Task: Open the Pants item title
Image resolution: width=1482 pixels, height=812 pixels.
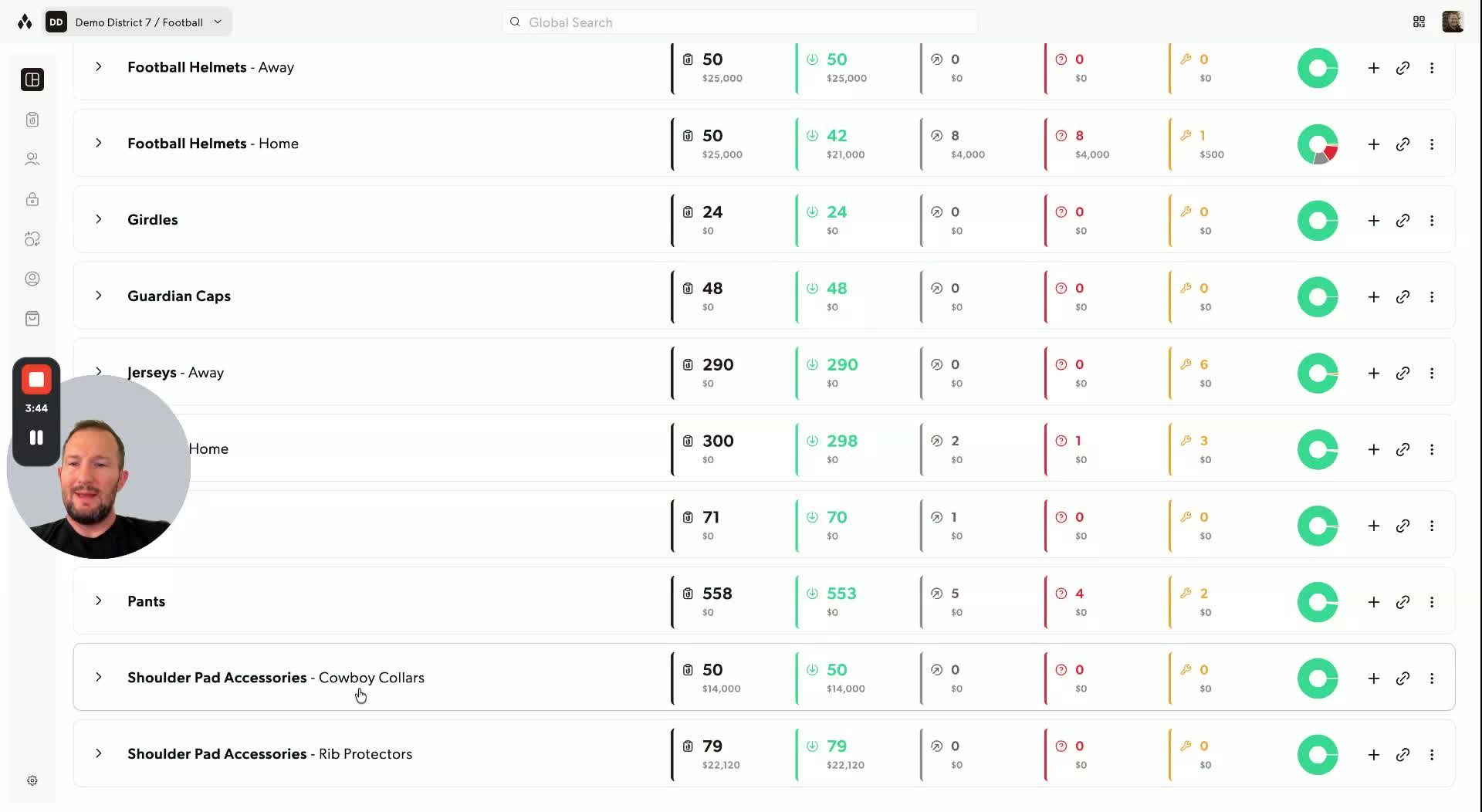Action: pyautogui.click(x=147, y=601)
